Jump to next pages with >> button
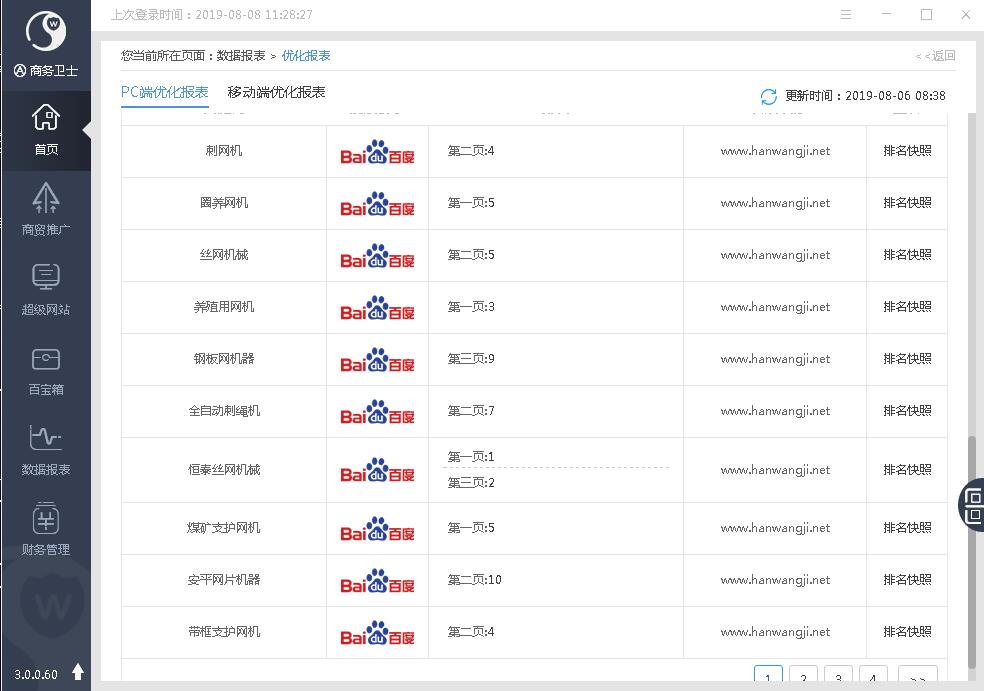984x691 pixels. [x=917, y=677]
